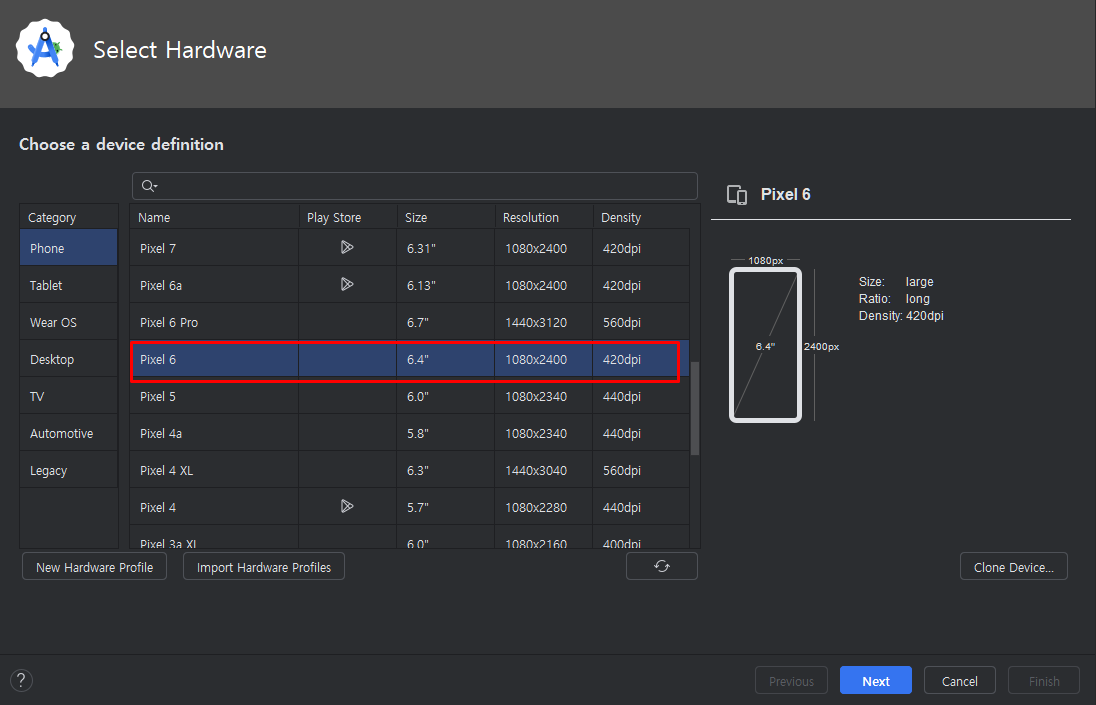Select the Pixel 5 device row
The height and width of the screenshot is (705, 1096).
pos(410,396)
